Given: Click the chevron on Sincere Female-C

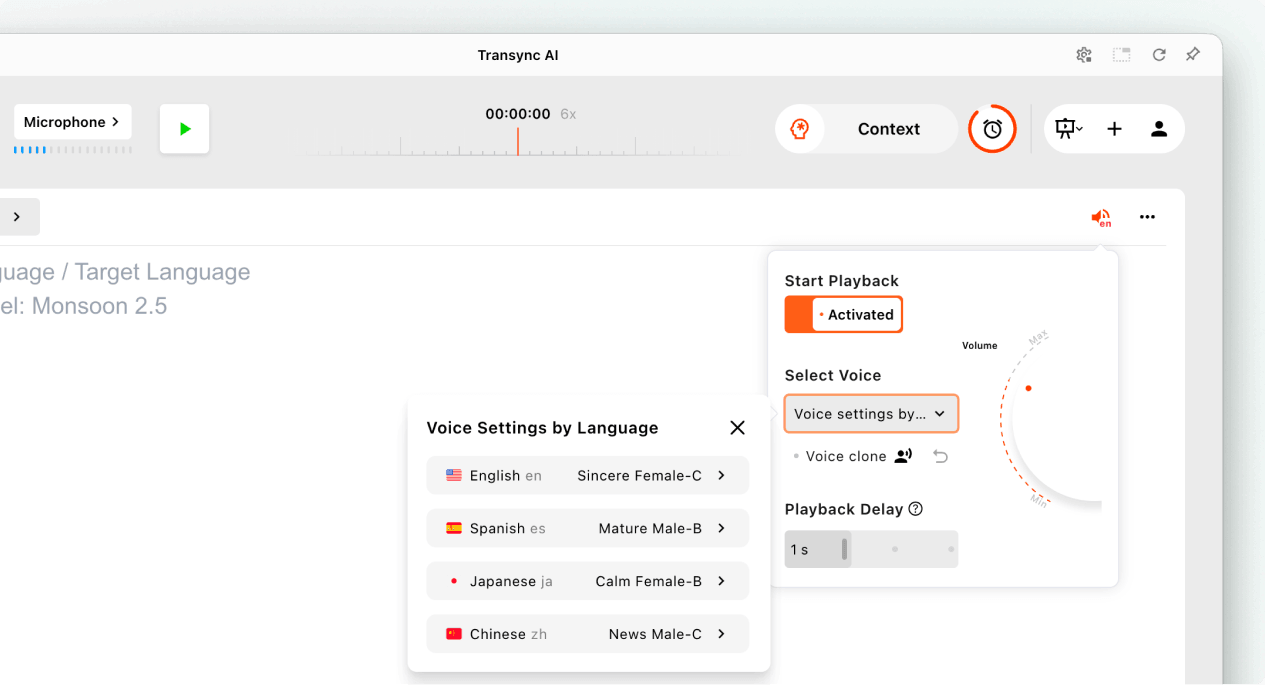Looking at the screenshot, I should click(721, 476).
